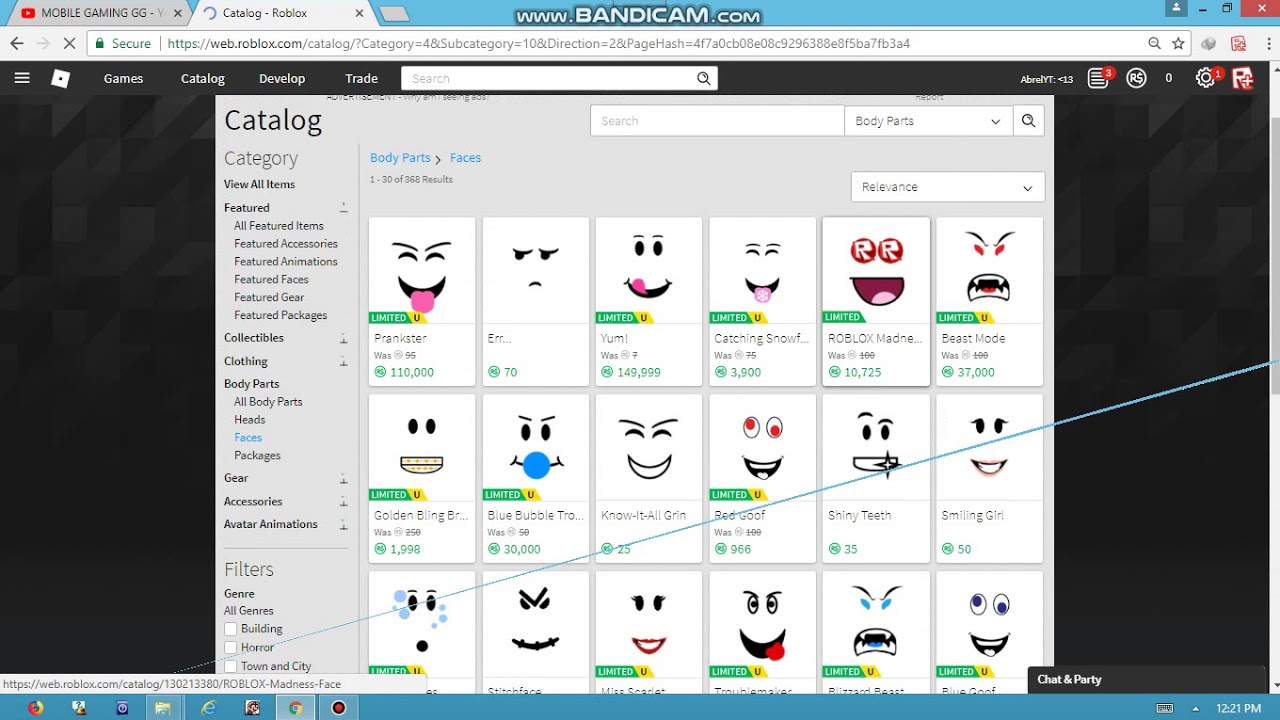1280x720 pixels.
Task: Click the browser address bar URL
Action: point(538,44)
